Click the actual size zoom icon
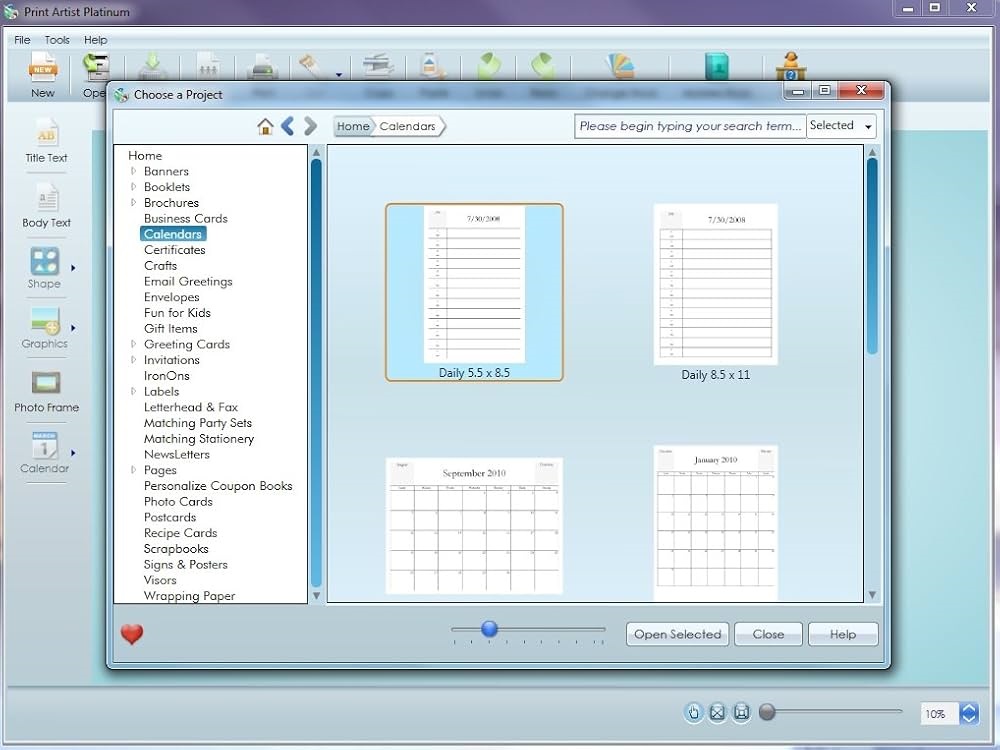The width and height of the screenshot is (1000, 750). coord(741,712)
